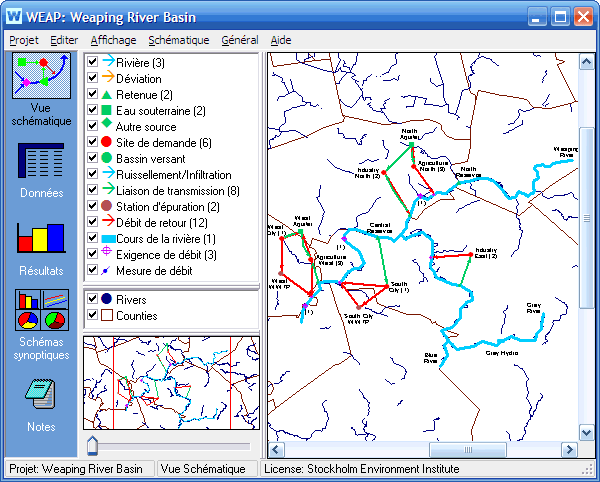Select the Retenue green triangle legend icon
Screen dimensions: 600x482
click(x=106, y=94)
